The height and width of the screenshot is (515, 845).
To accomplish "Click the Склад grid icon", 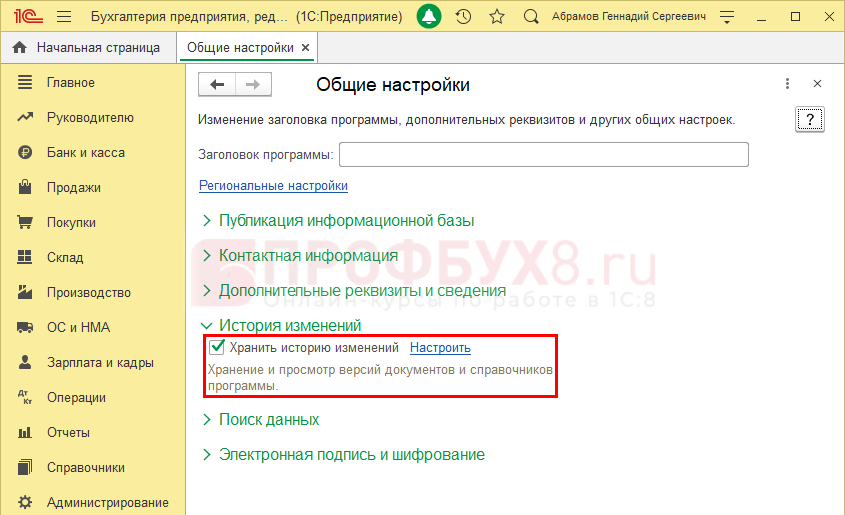I will [x=25, y=257].
